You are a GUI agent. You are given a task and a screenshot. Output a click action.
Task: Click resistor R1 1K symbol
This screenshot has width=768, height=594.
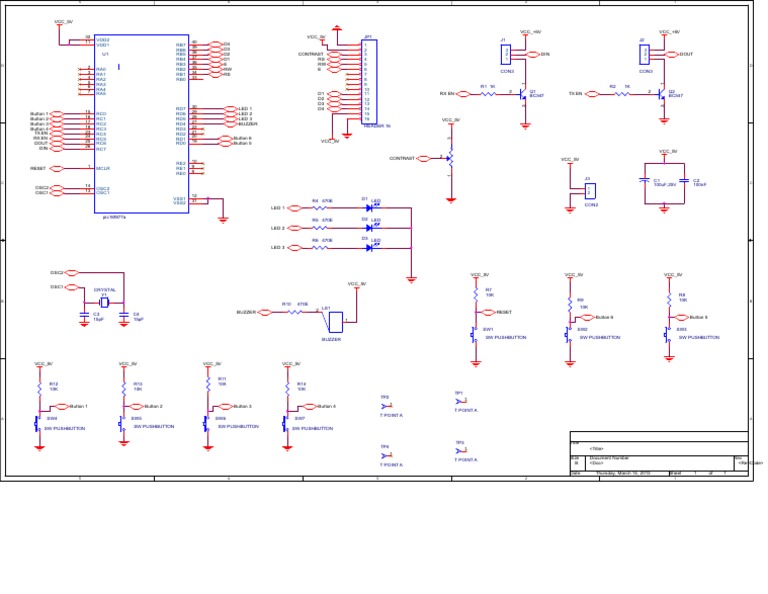[487, 94]
